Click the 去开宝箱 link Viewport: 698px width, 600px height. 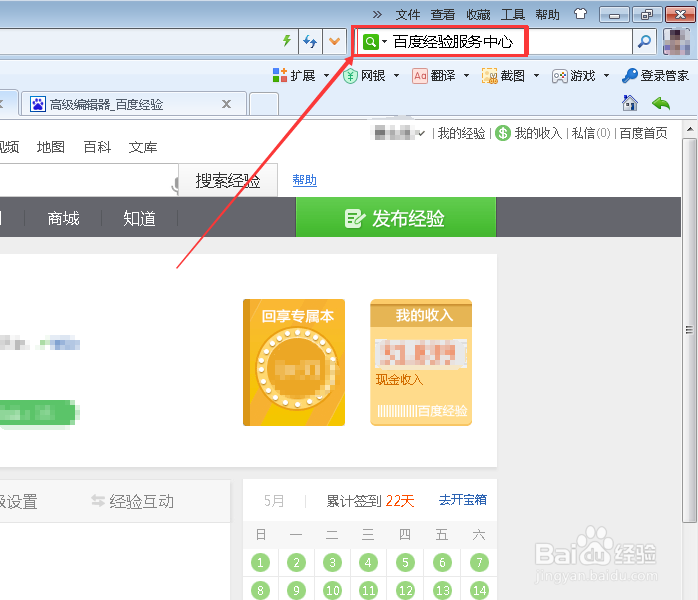point(463,500)
